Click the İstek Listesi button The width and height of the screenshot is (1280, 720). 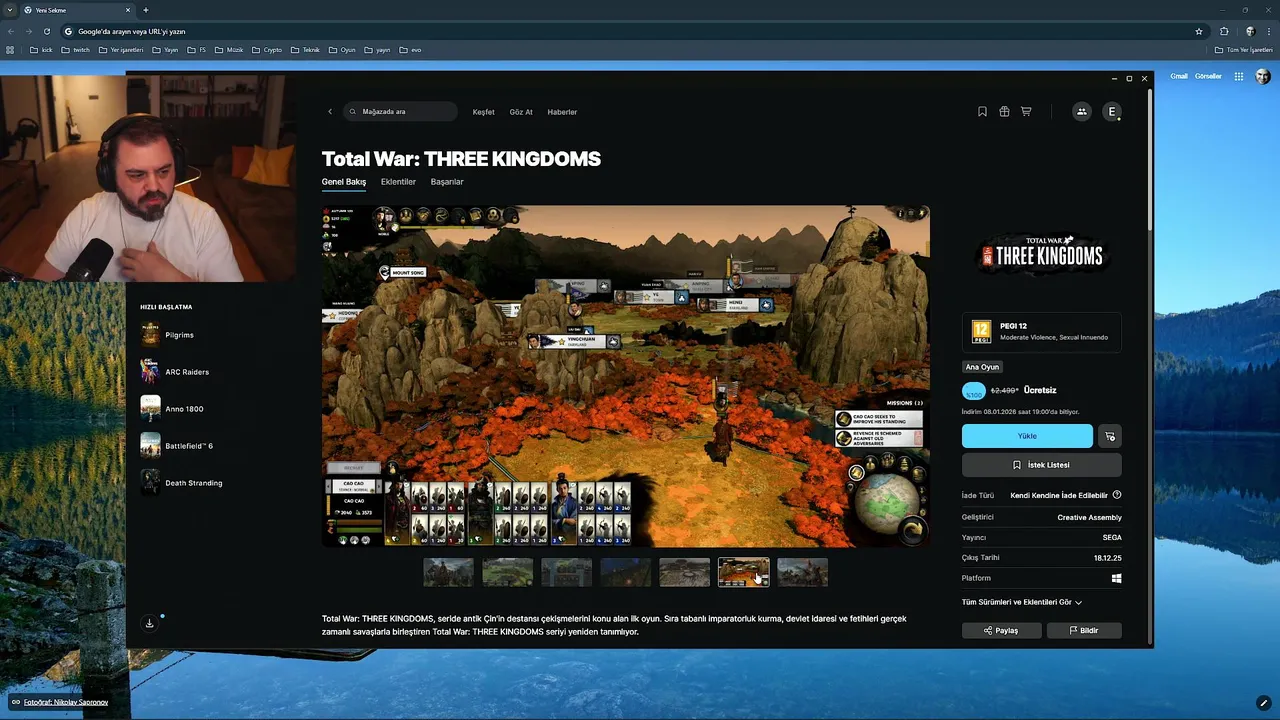click(1041, 465)
